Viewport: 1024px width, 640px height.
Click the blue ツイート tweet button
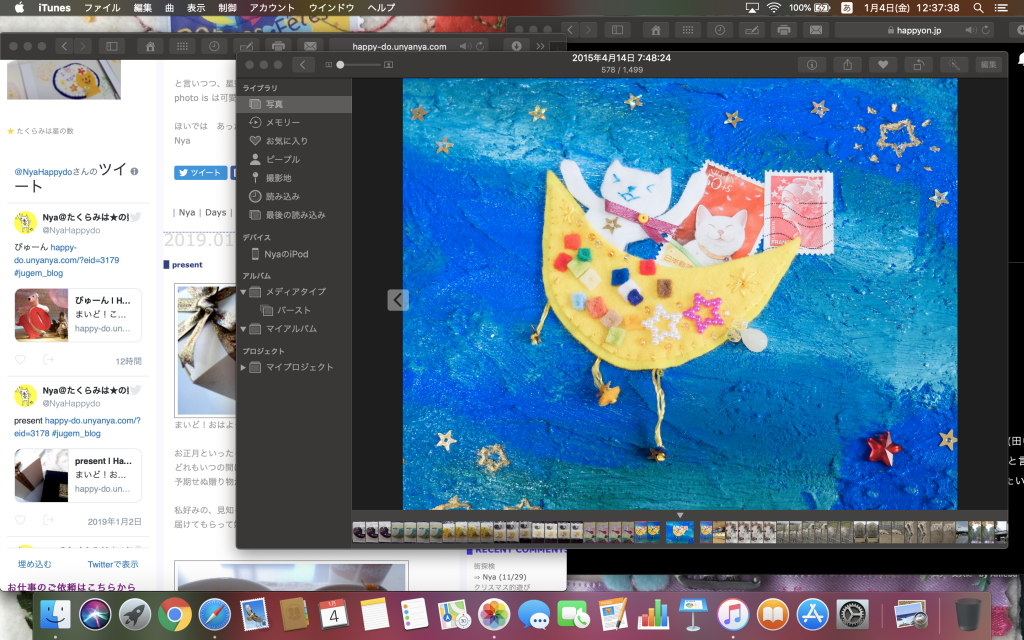(200, 172)
